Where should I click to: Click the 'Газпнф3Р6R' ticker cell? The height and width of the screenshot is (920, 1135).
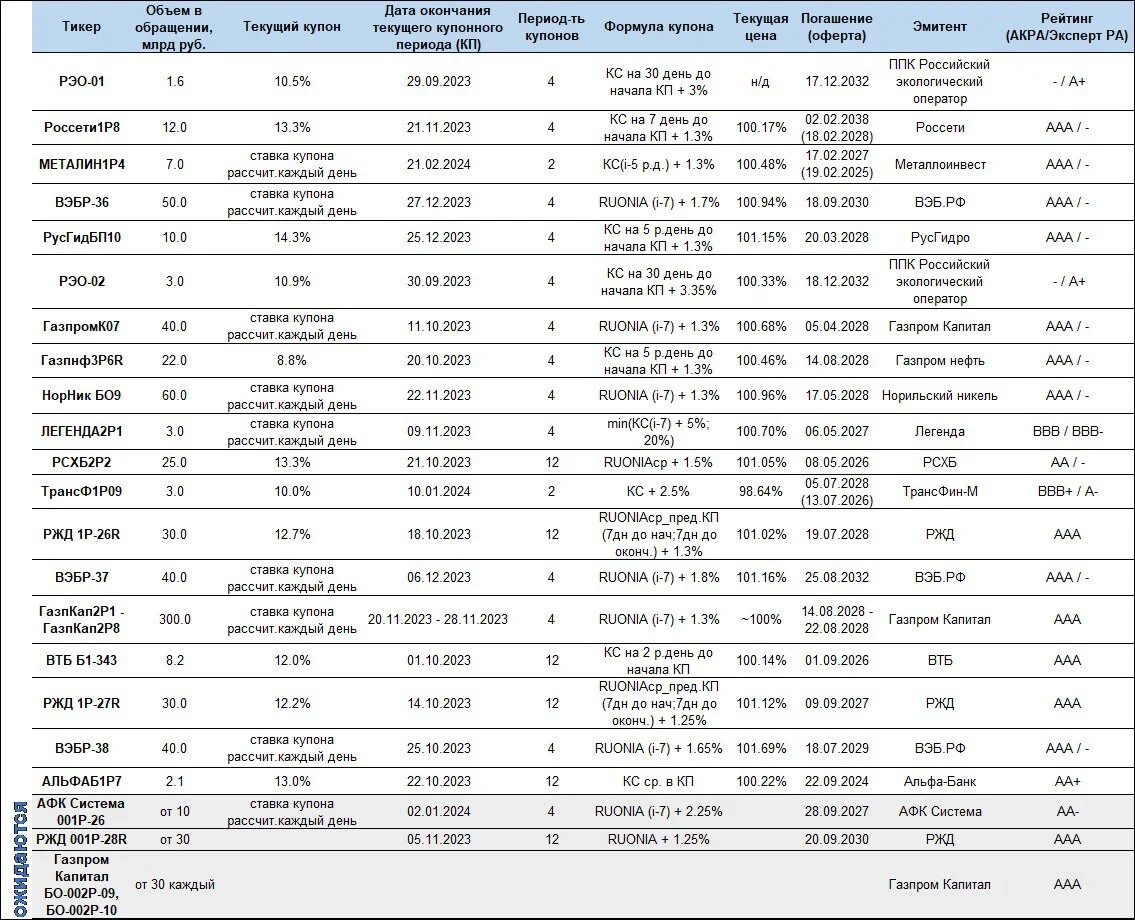pos(82,360)
